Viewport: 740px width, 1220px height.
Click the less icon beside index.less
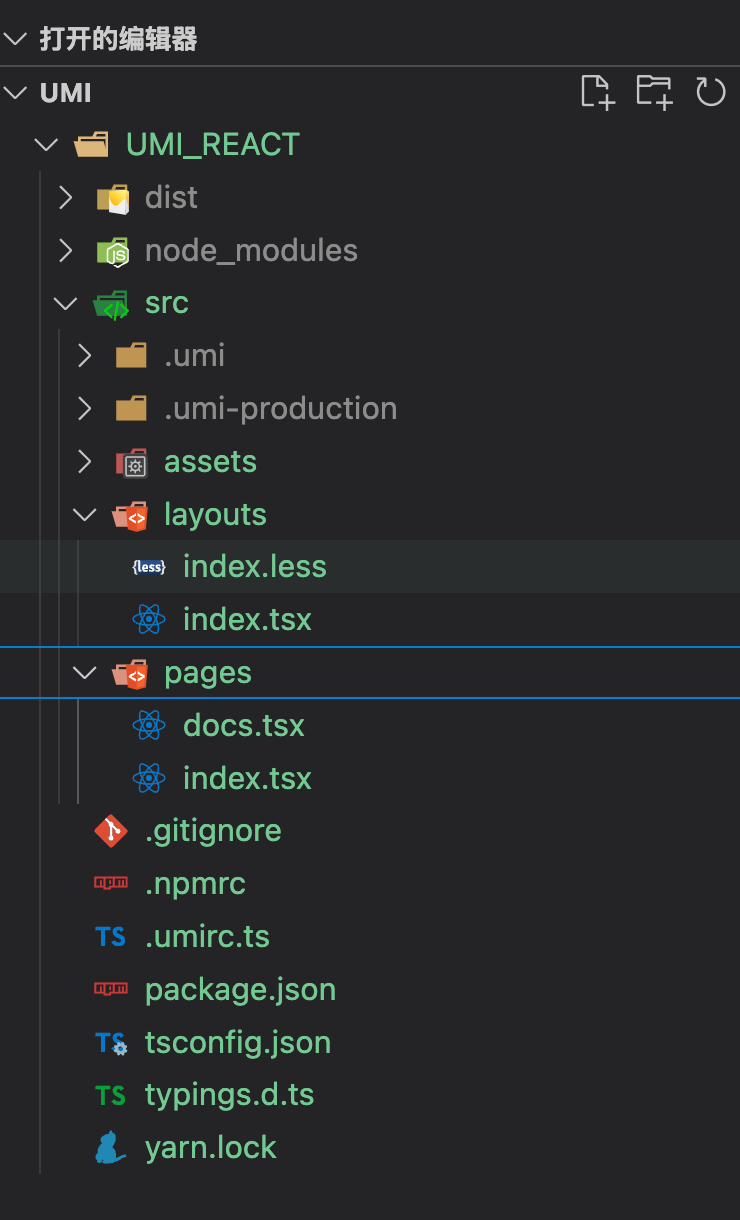(x=149, y=567)
